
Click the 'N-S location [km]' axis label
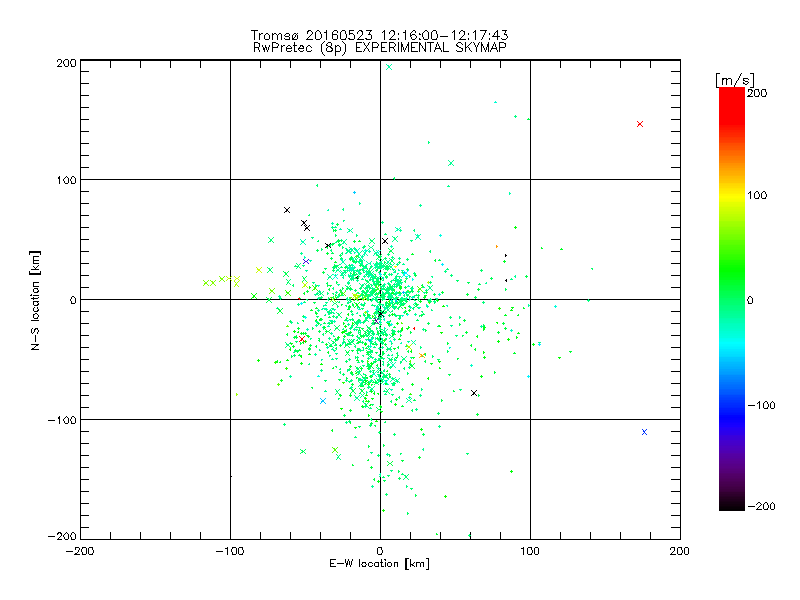[35, 300]
